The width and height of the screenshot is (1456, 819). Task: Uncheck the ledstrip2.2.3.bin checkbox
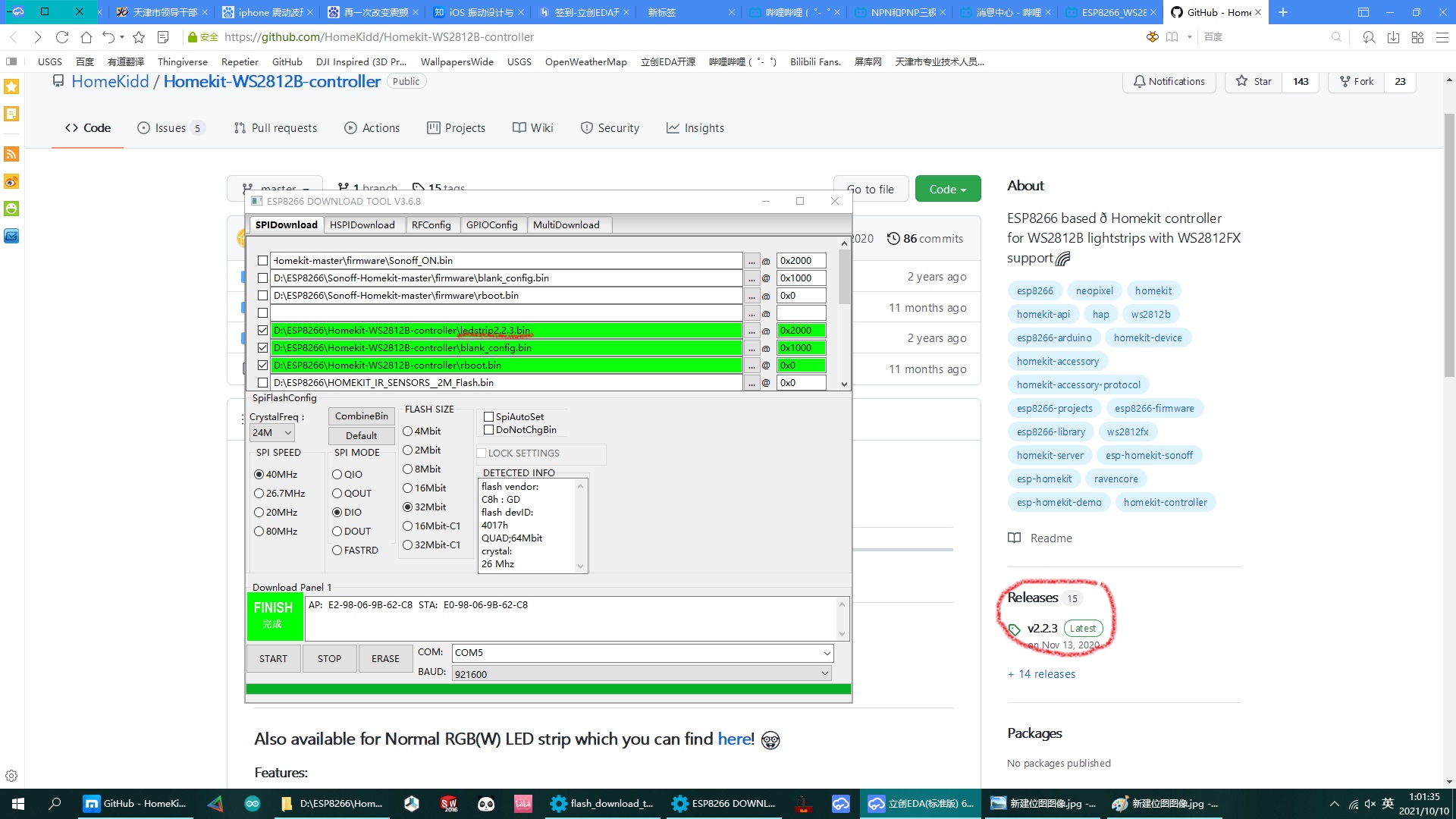[262, 331]
